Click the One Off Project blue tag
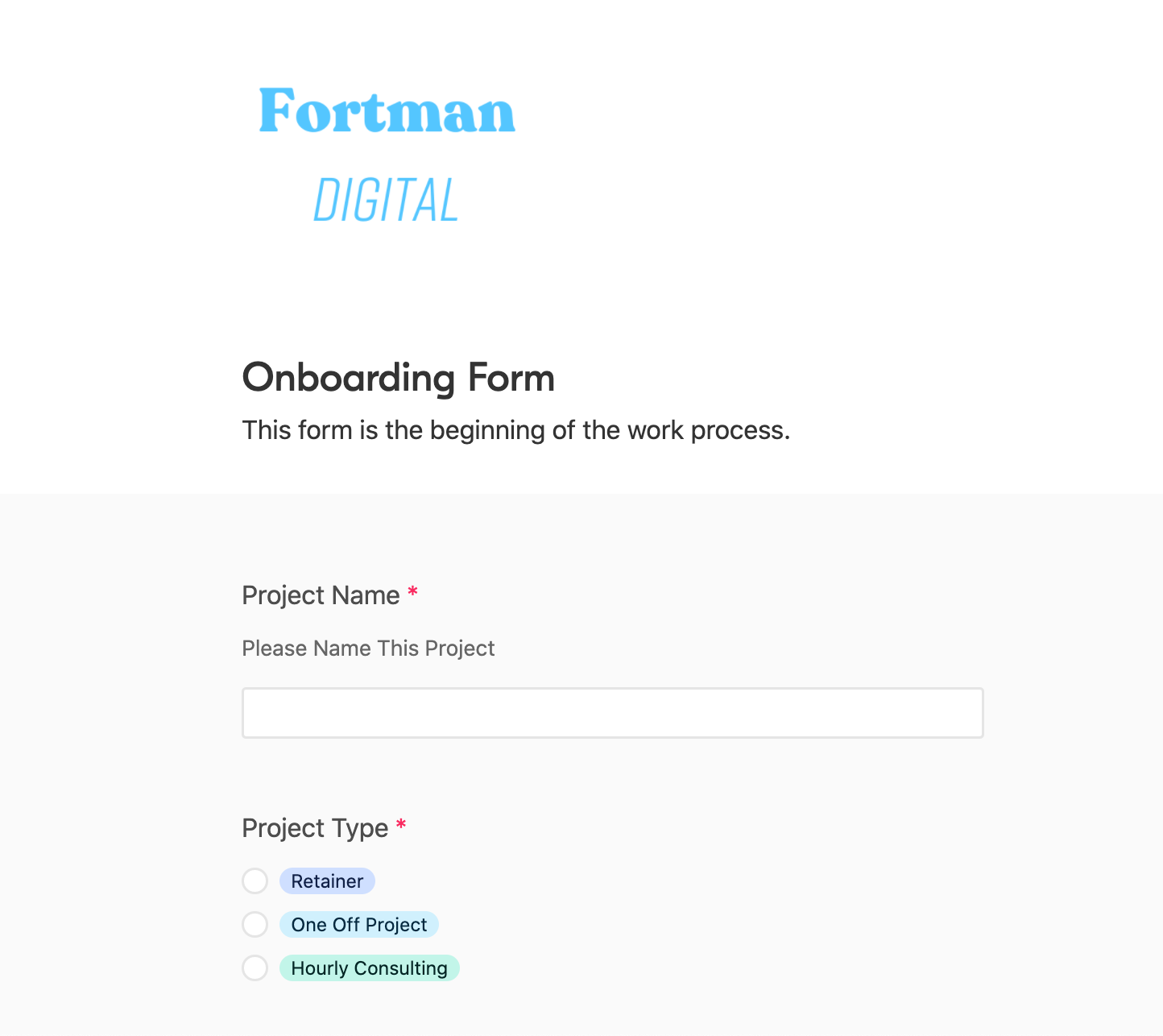The image size is (1163, 1036). pos(359,924)
